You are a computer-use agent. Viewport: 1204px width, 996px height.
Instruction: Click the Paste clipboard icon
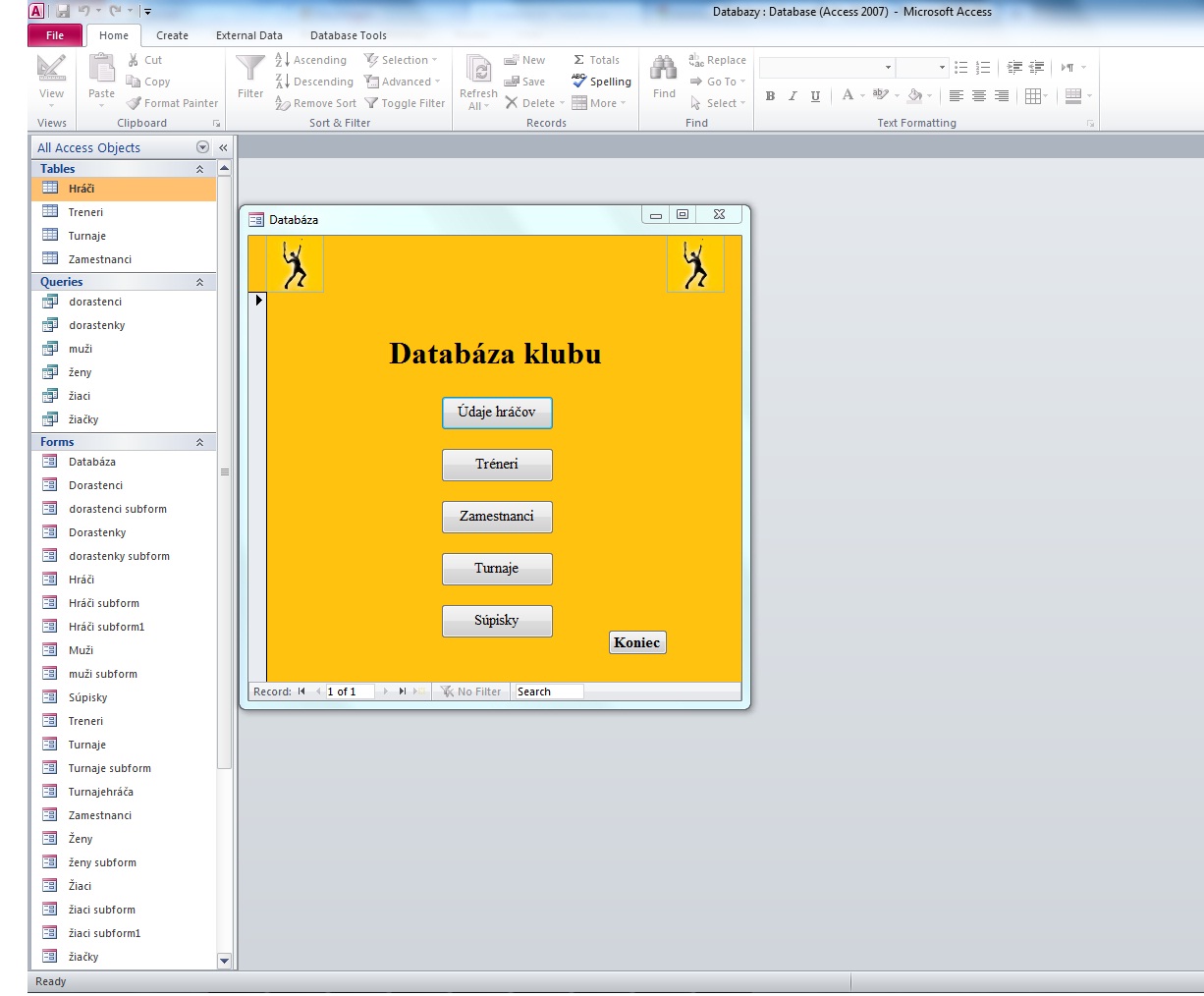[101, 69]
